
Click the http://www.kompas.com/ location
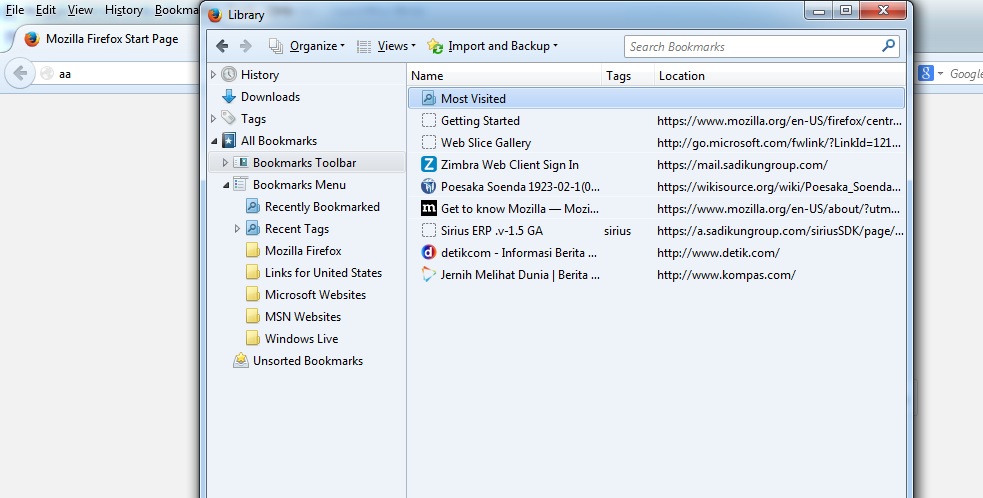point(727,275)
